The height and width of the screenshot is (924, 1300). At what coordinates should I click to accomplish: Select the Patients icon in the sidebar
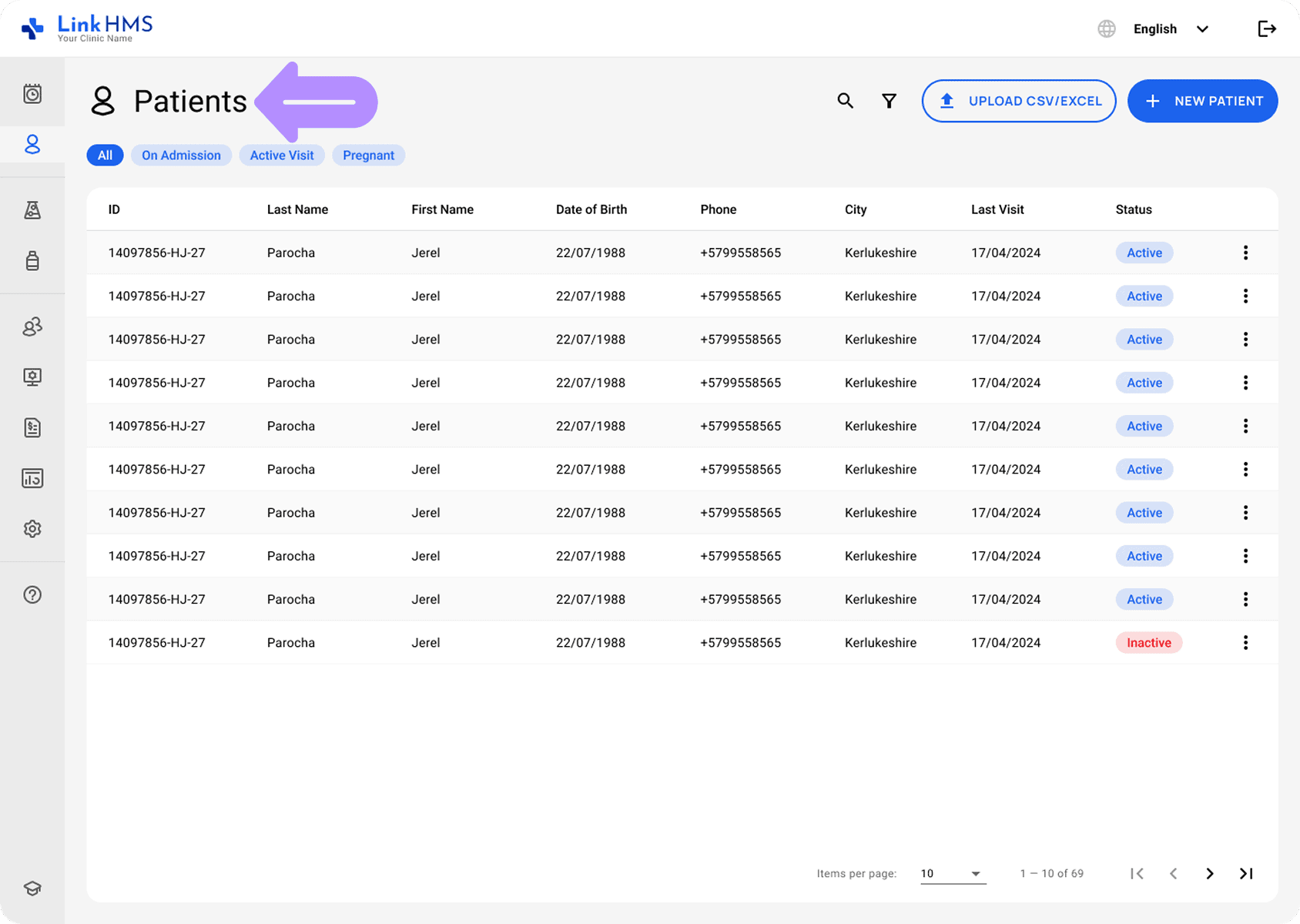click(x=32, y=145)
